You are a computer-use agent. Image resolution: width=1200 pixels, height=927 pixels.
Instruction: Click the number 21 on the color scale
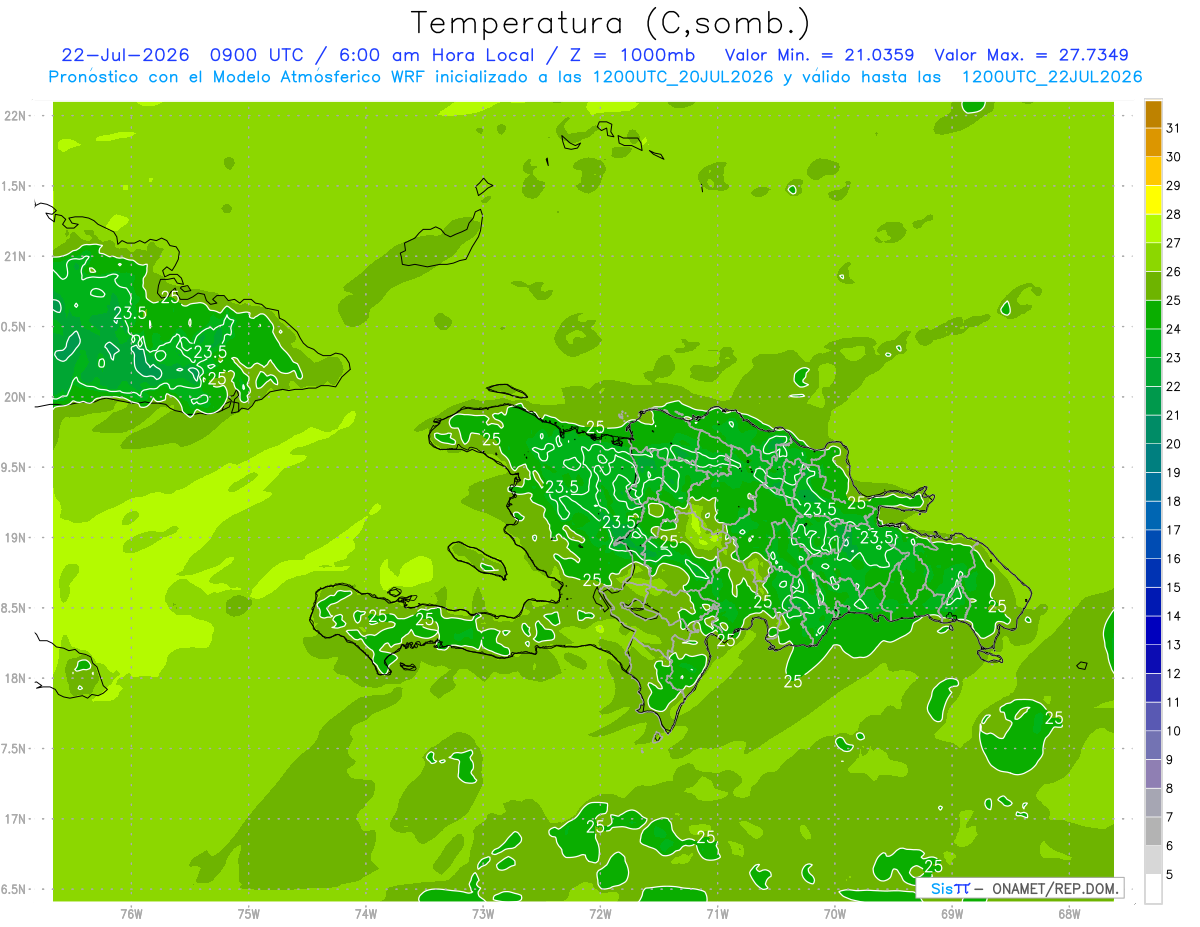click(x=1174, y=415)
